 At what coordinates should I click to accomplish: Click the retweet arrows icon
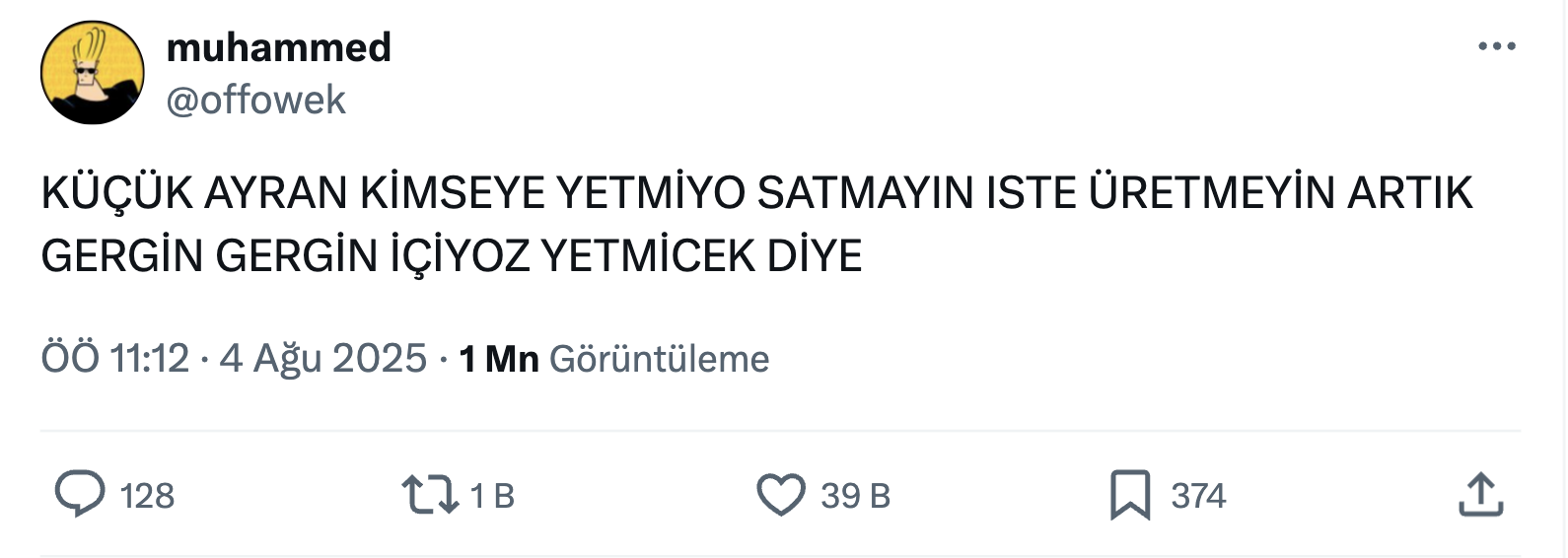(x=430, y=495)
